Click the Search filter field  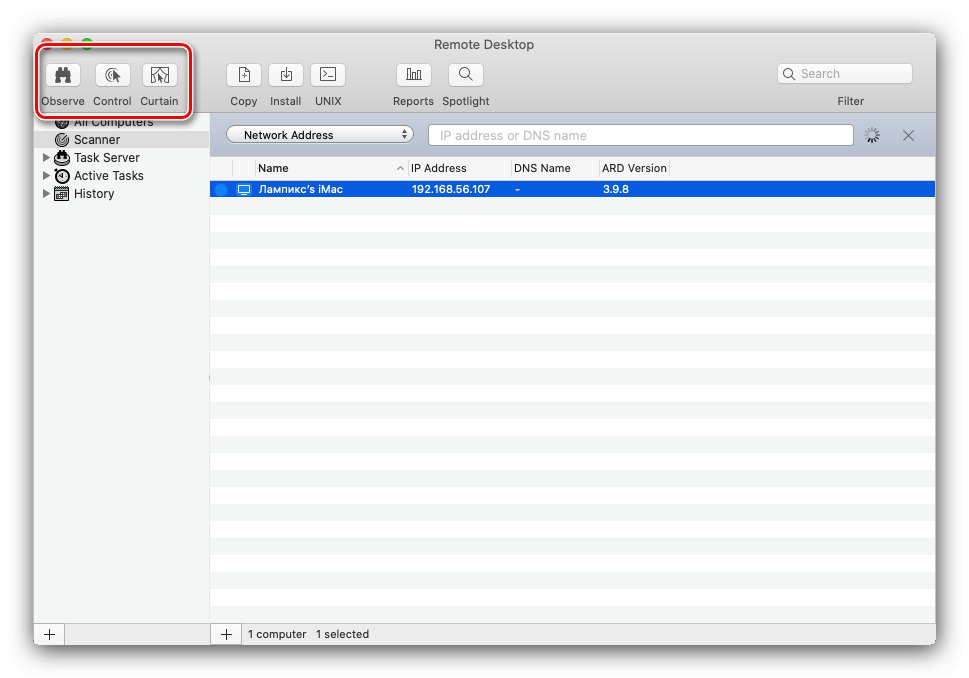click(845, 74)
